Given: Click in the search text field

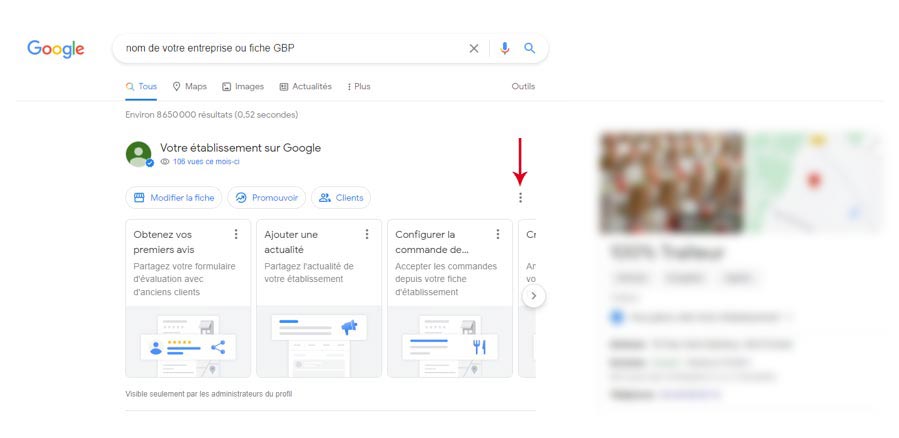Looking at the screenshot, I should [x=292, y=49].
